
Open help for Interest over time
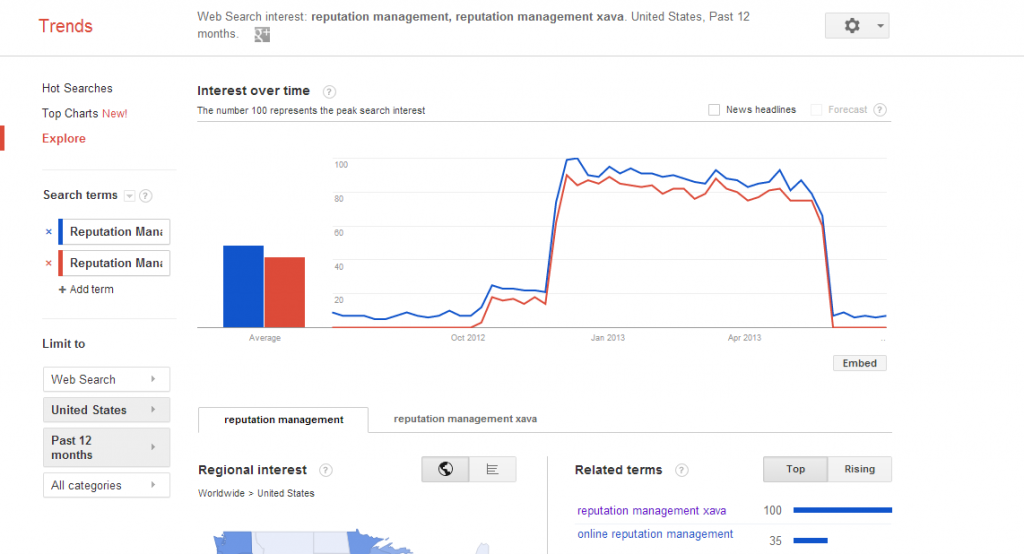329,91
